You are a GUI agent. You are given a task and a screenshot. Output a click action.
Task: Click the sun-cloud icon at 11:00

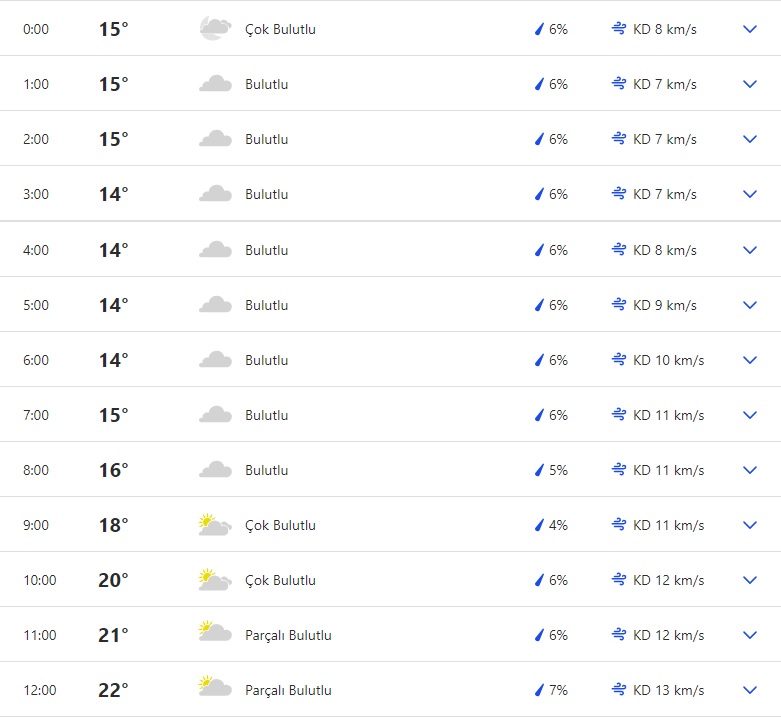pos(215,635)
